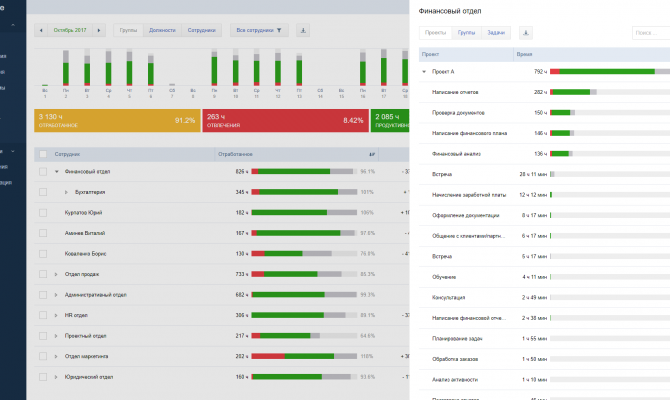Select the Написание финансового плана task row

(x=544, y=133)
